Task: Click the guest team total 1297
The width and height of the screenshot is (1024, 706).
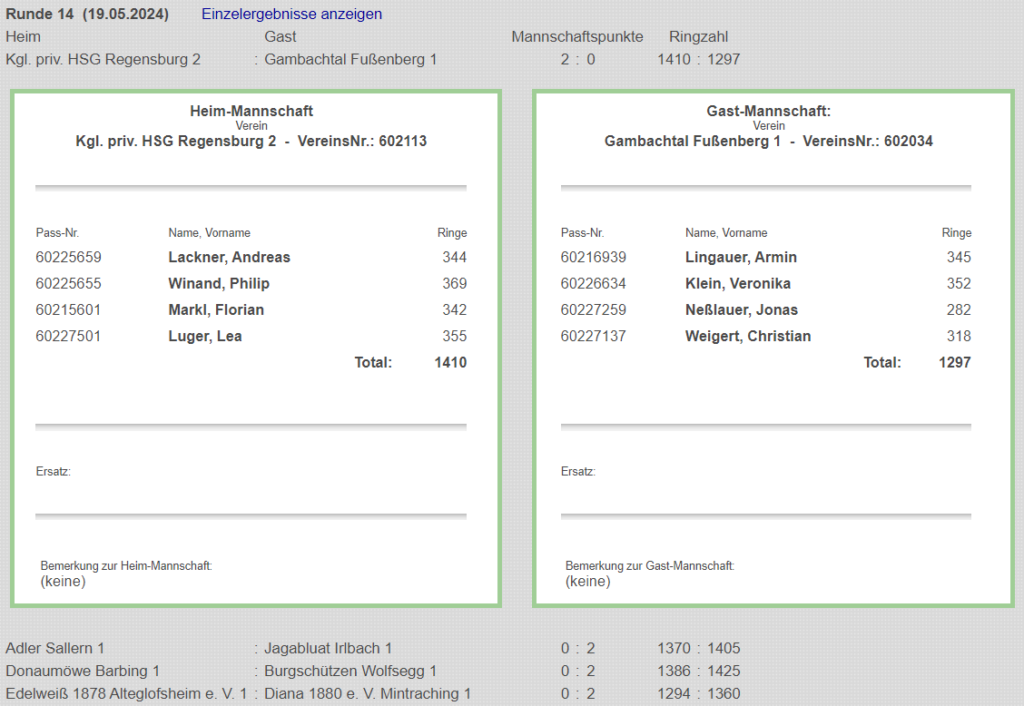Action: point(954,362)
